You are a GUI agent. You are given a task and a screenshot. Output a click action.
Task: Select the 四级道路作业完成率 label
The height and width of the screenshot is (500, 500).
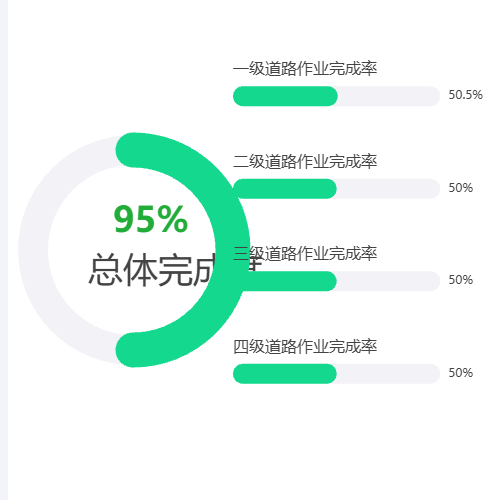[x=305, y=347]
